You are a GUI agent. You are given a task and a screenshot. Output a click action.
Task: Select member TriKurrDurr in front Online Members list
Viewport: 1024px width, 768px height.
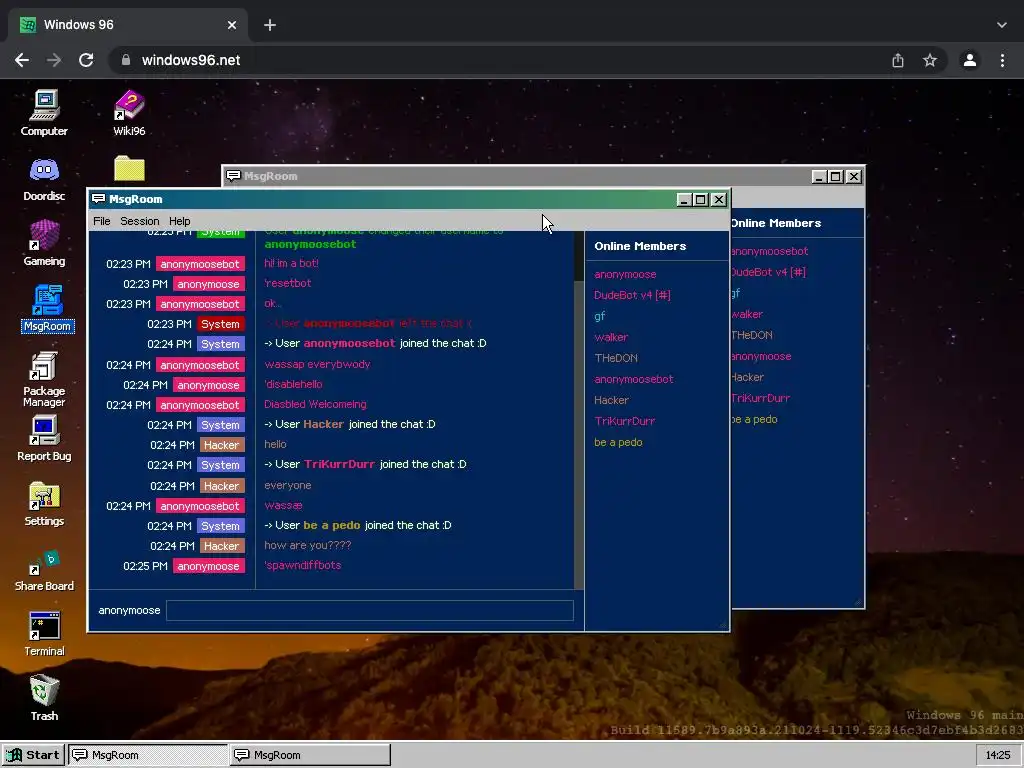(x=624, y=421)
